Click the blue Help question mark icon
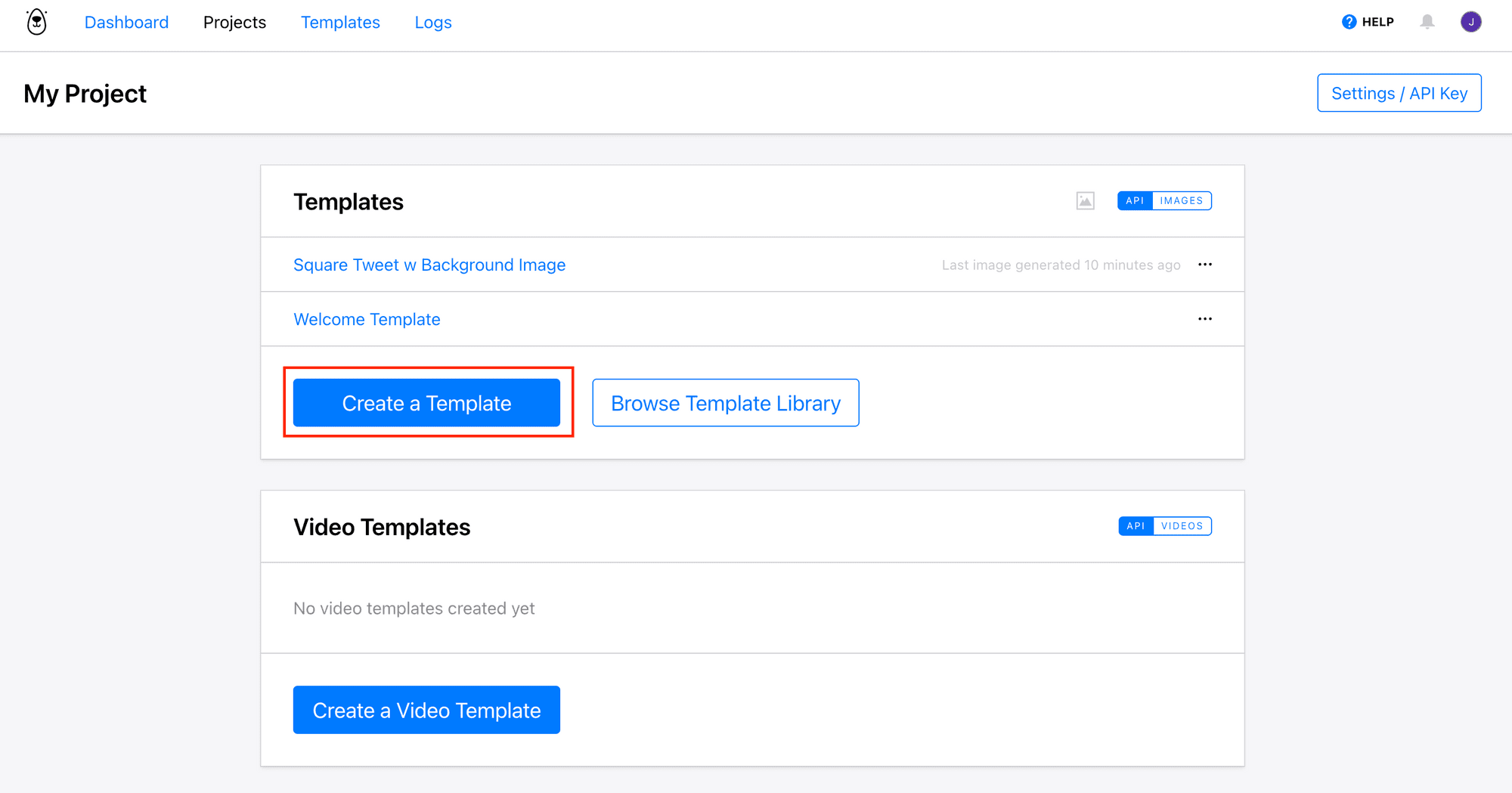The image size is (1512, 793). pos(1349,22)
